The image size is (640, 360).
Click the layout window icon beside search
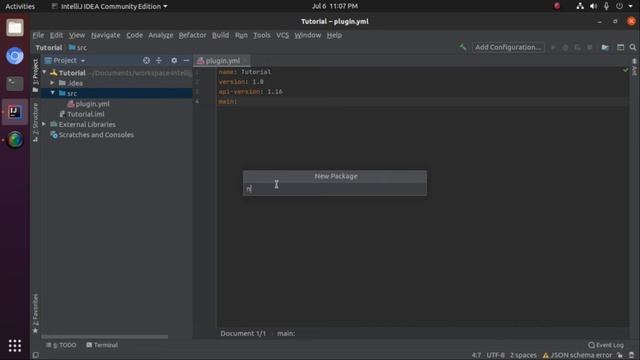[620, 47]
